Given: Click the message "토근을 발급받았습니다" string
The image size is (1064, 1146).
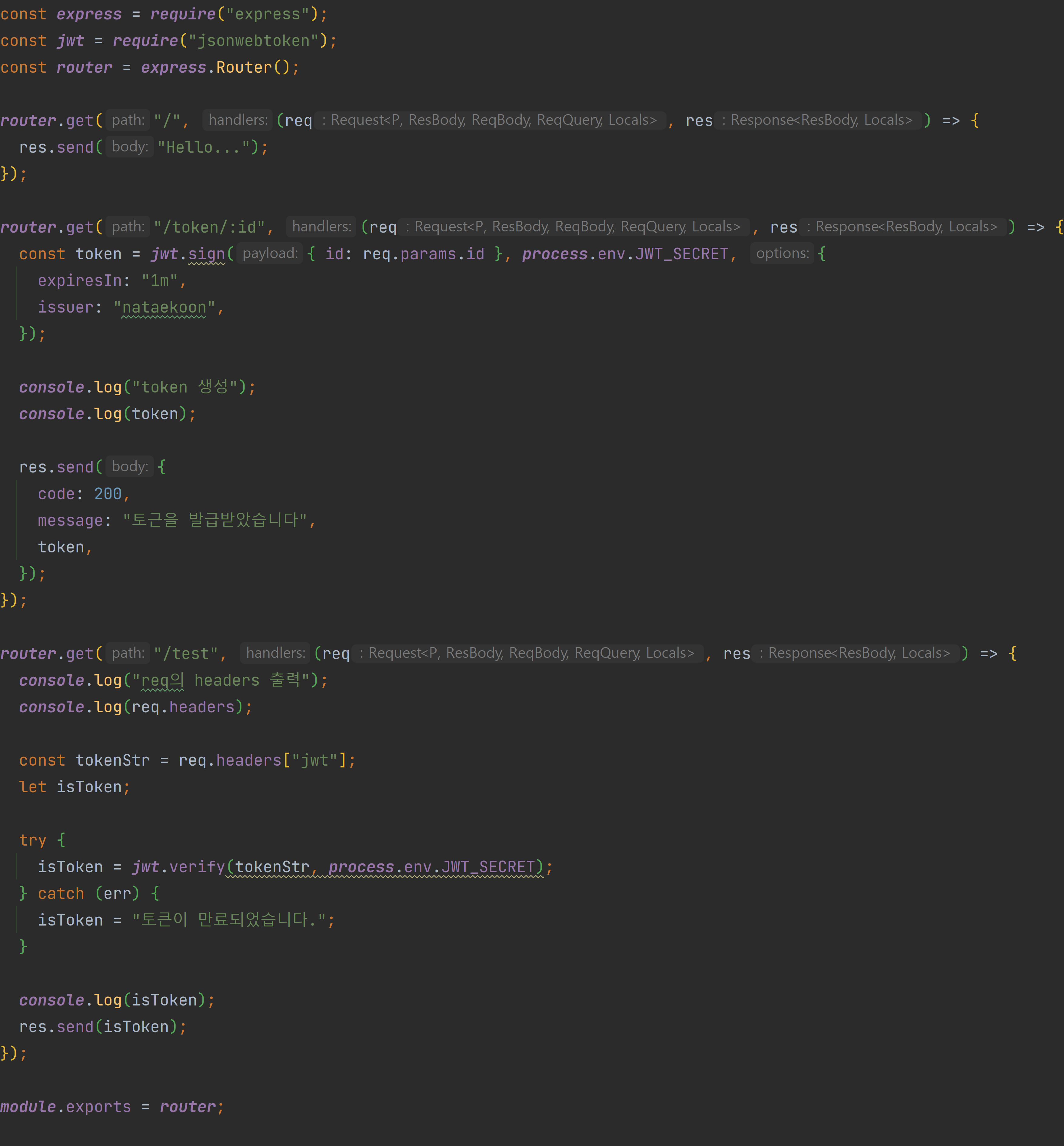Looking at the screenshot, I should (x=215, y=520).
